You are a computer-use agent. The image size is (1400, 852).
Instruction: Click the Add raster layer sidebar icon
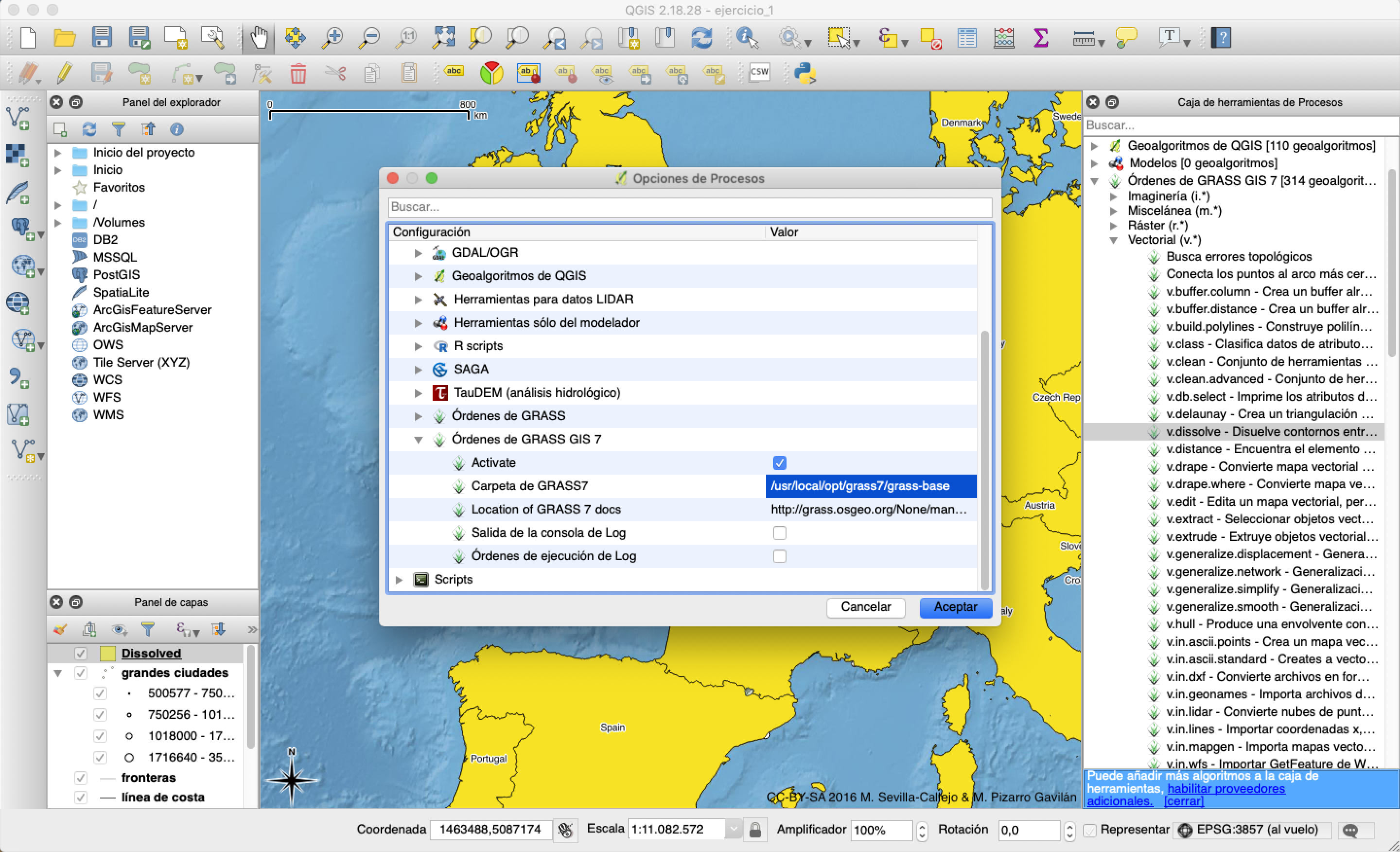coord(17,155)
